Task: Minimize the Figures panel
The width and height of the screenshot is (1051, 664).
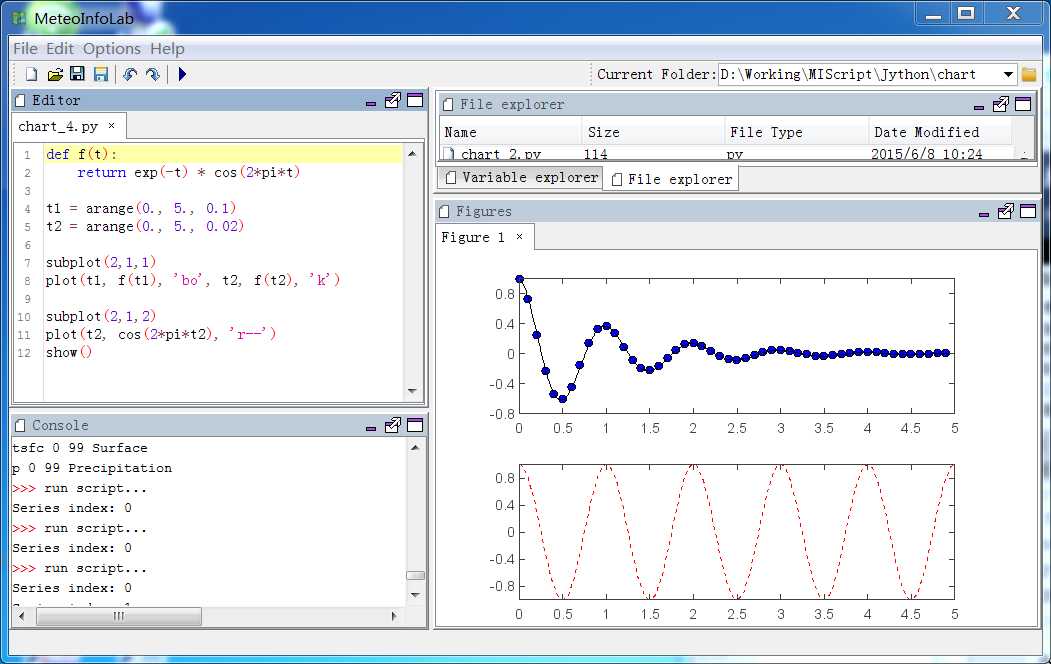Action: (983, 214)
